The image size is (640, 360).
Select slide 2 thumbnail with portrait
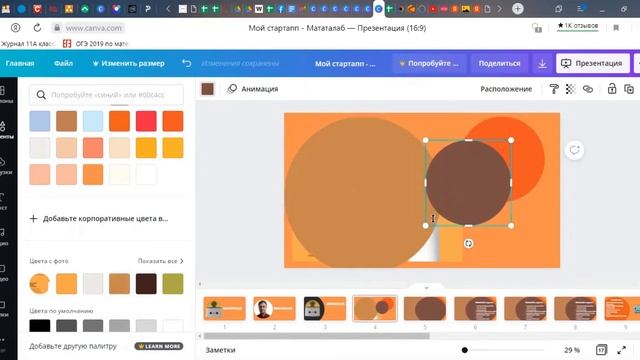point(274,309)
